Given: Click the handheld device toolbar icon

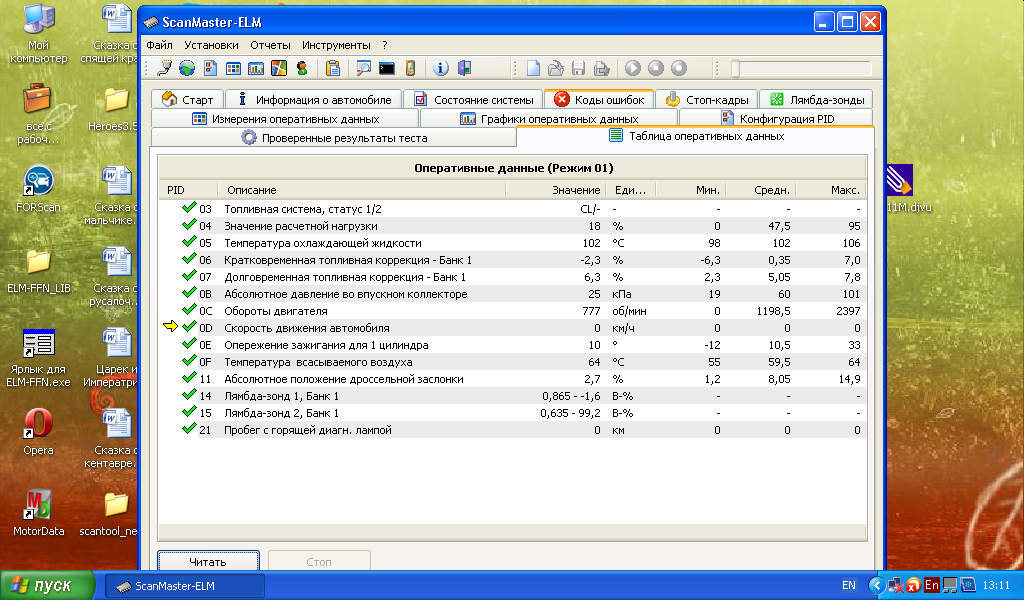Looking at the screenshot, I should 410,68.
